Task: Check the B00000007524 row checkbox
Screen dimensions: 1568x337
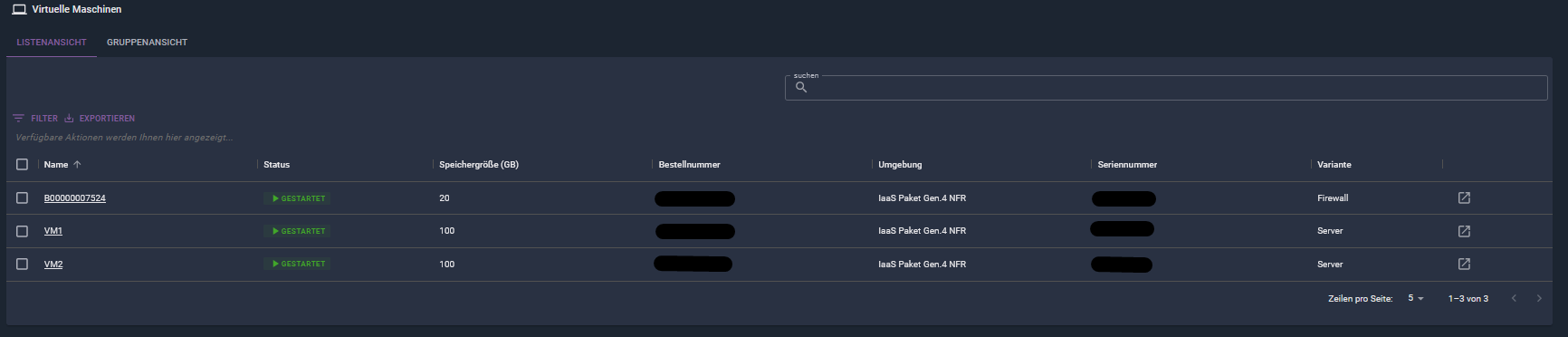Action: point(22,197)
